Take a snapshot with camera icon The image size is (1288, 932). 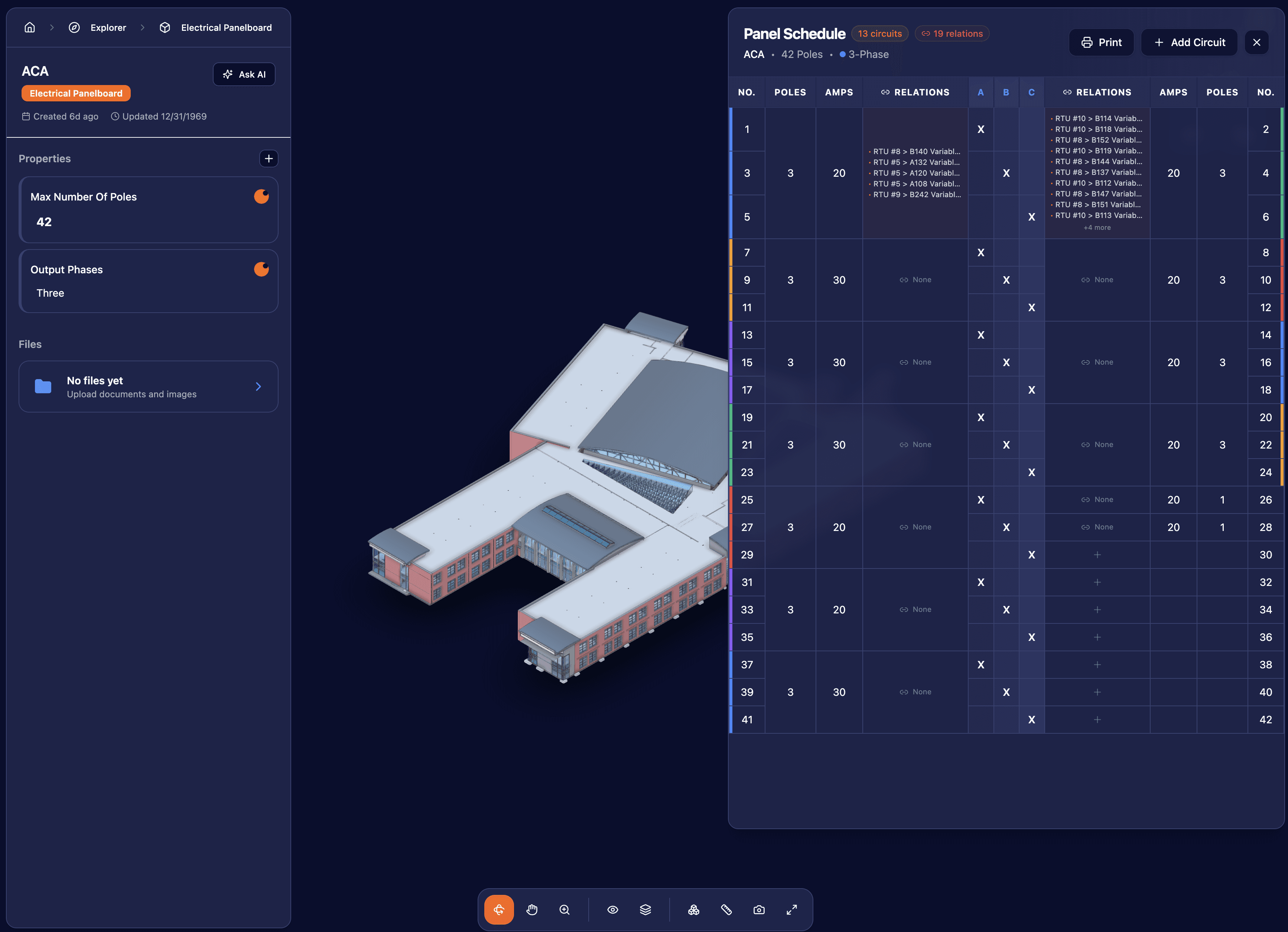click(x=759, y=909)
